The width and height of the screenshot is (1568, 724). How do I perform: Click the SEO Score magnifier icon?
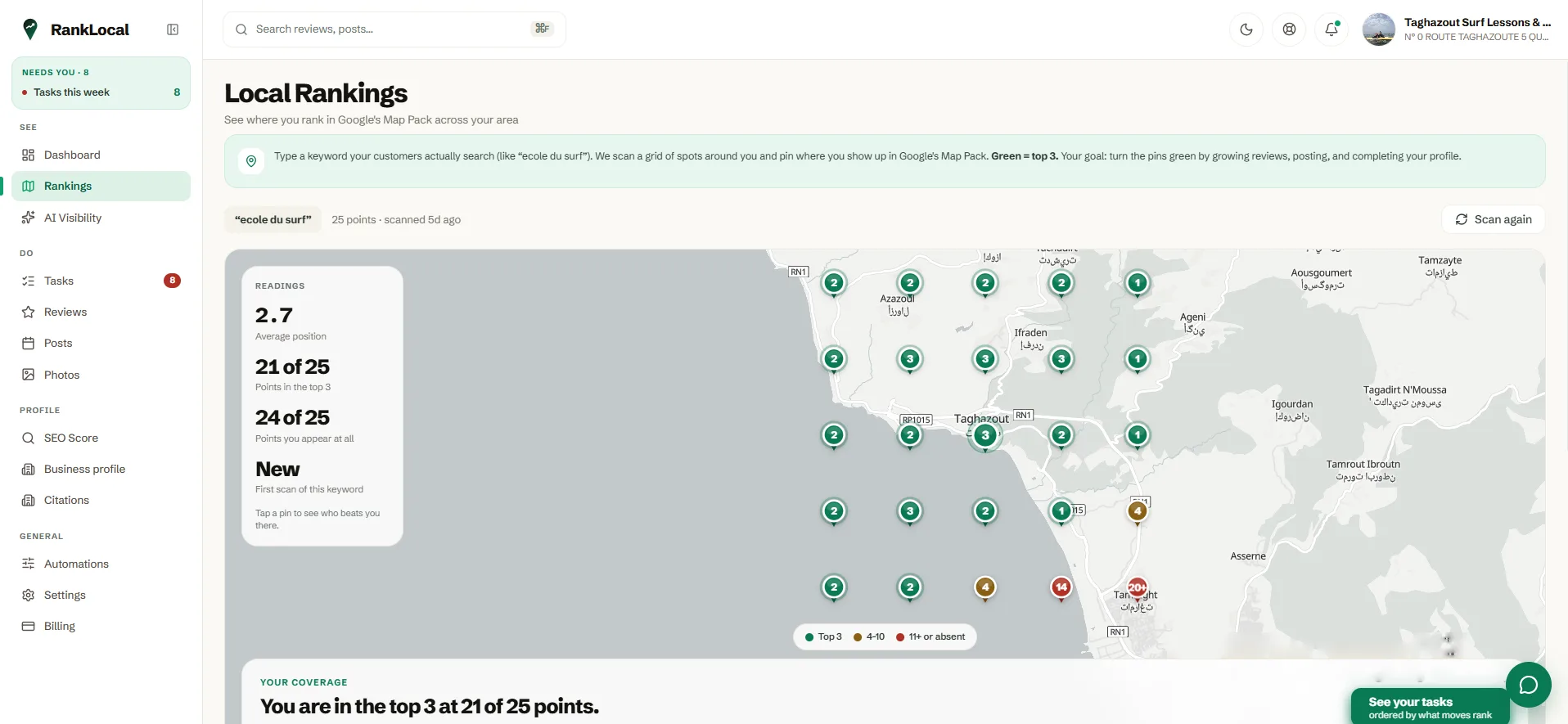(x=29, y=438)
